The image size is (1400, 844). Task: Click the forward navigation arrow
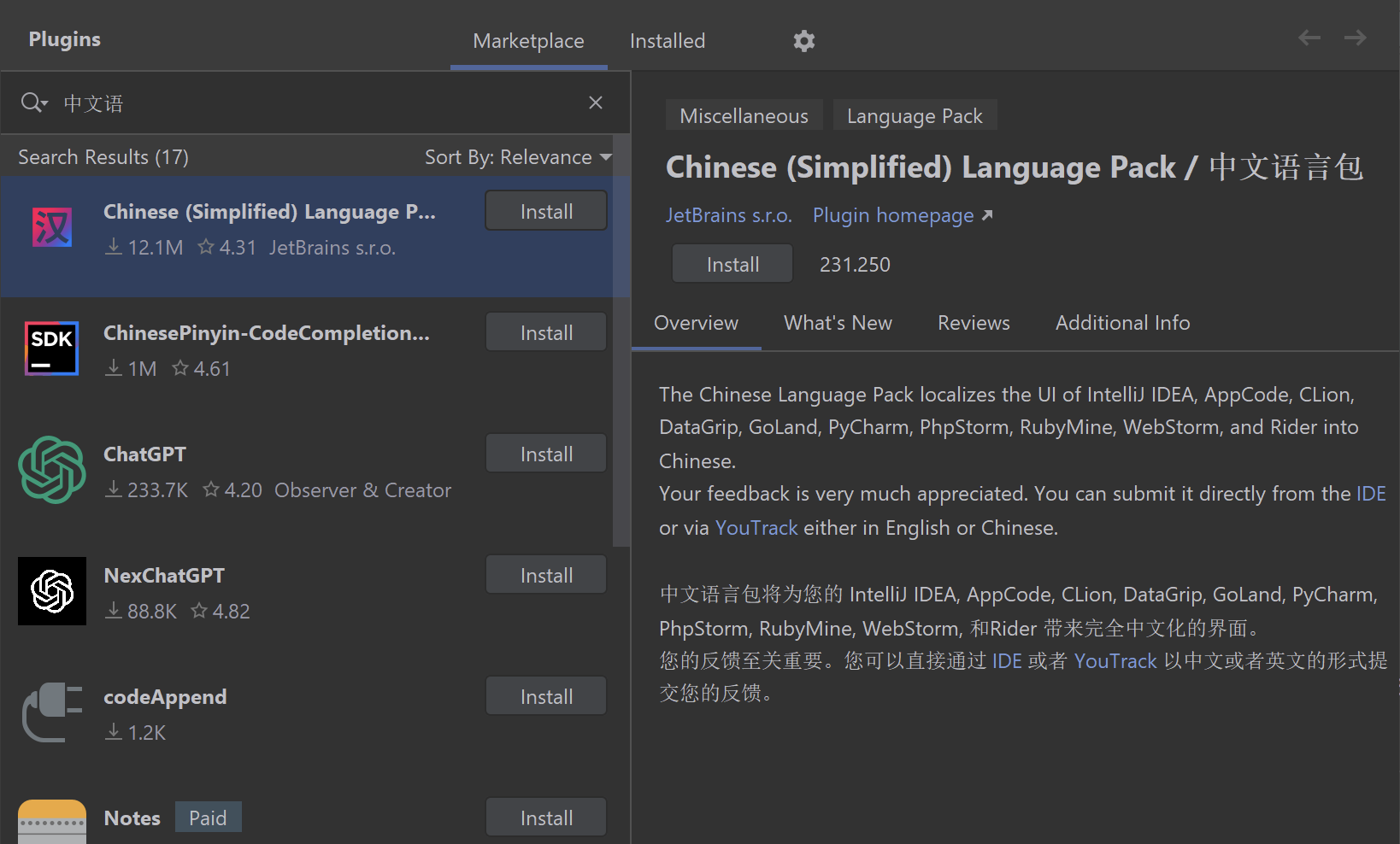click(1355, 38)
